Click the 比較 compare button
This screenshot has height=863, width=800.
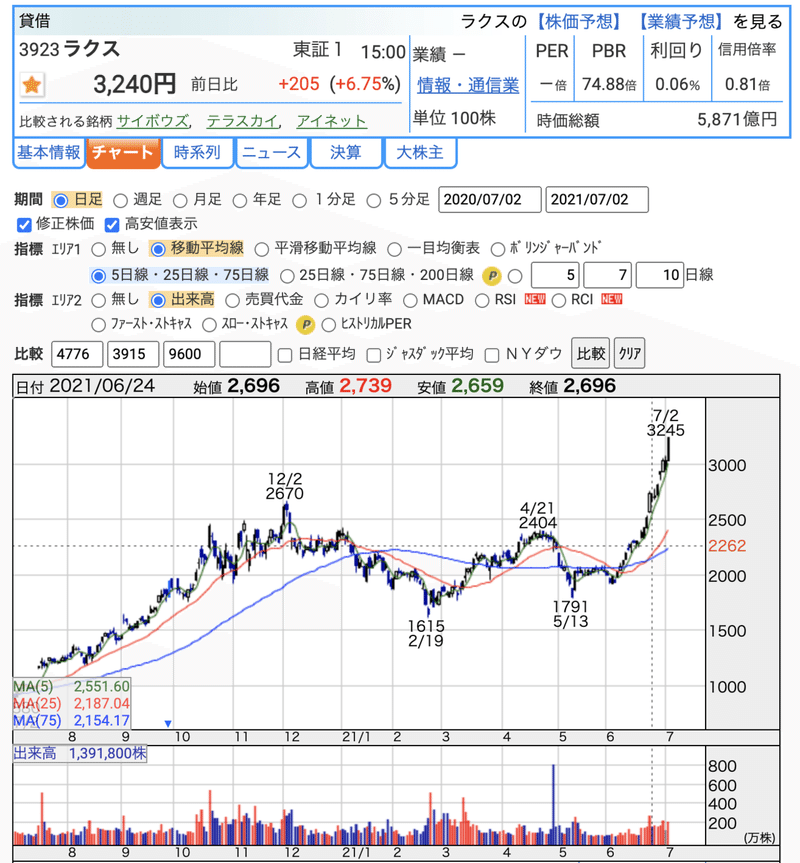pos(590,353)
